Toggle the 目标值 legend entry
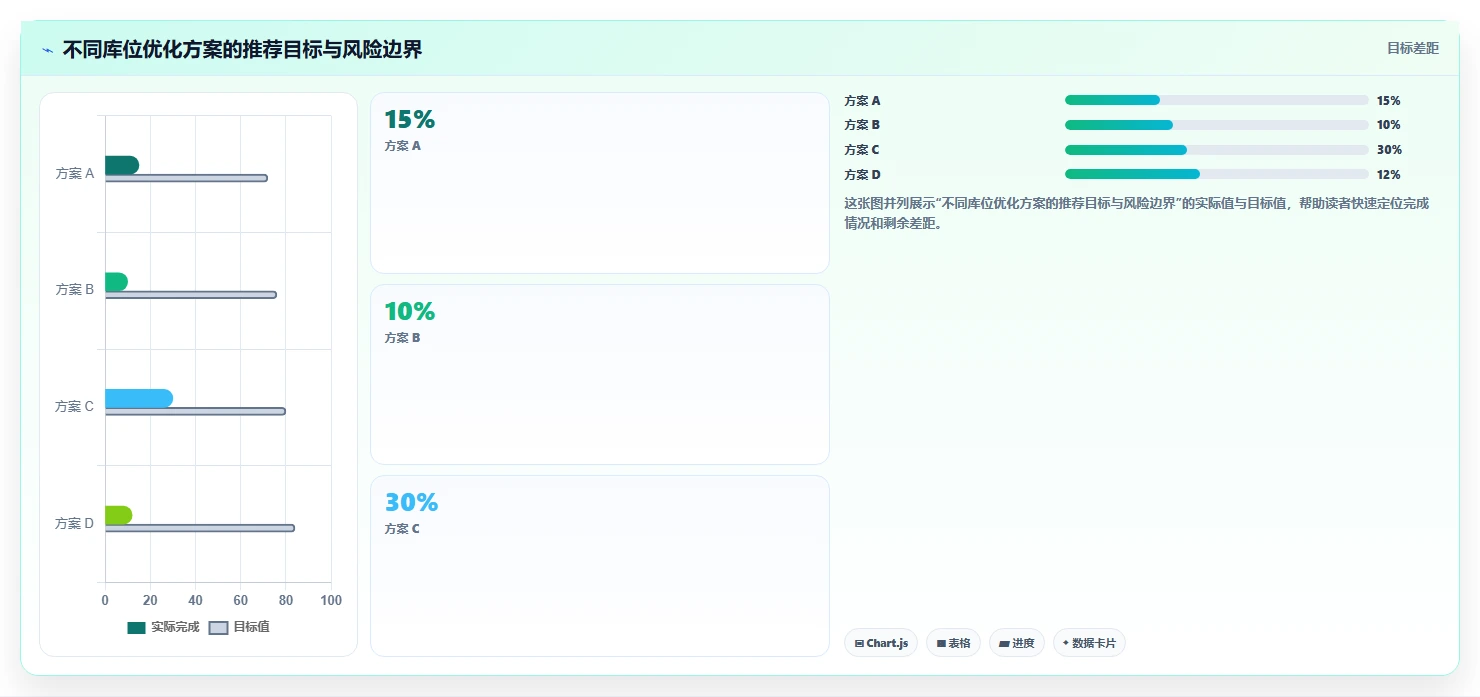The height and width of the screenshot is (697, 1480). (239, 627)
